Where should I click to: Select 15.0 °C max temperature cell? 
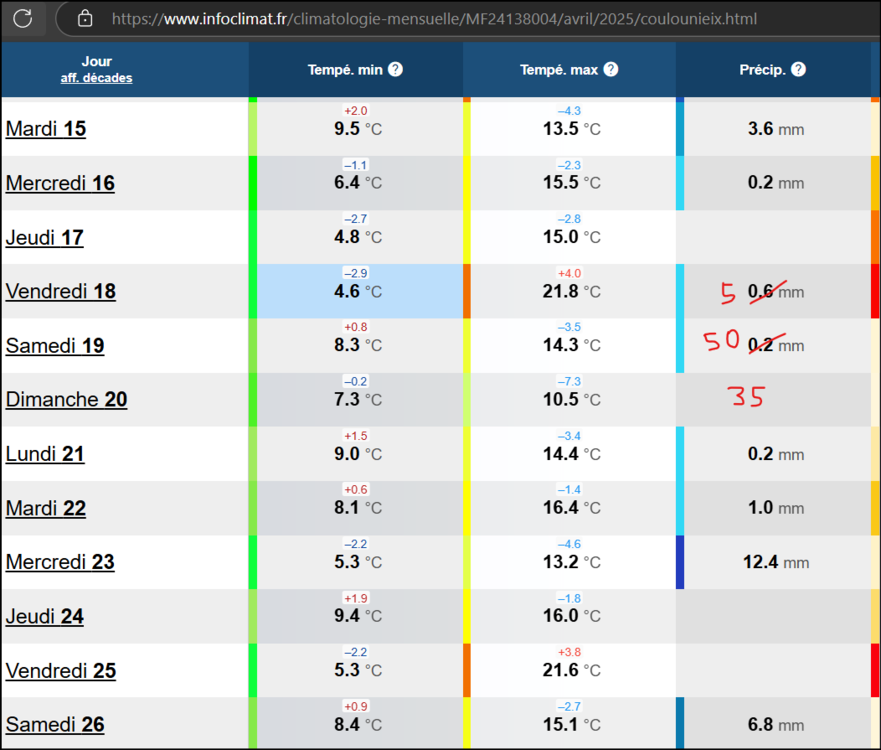571,237
